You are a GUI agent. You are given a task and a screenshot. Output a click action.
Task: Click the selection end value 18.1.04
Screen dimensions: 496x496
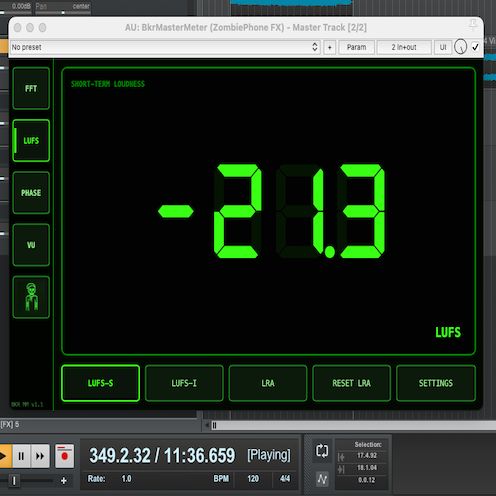click(x=367, y=468)
